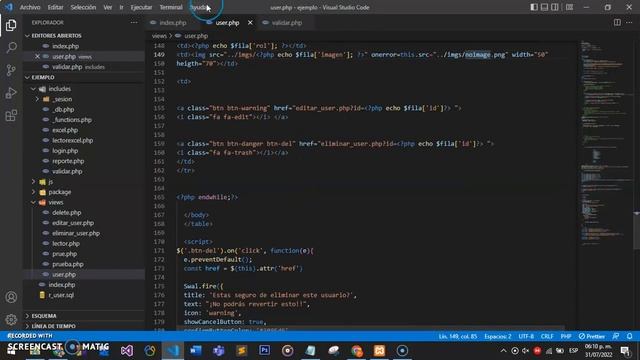Open editar_user.php in views folder
The height and width of the screenshot is (360, 640).
coord(73,223)
